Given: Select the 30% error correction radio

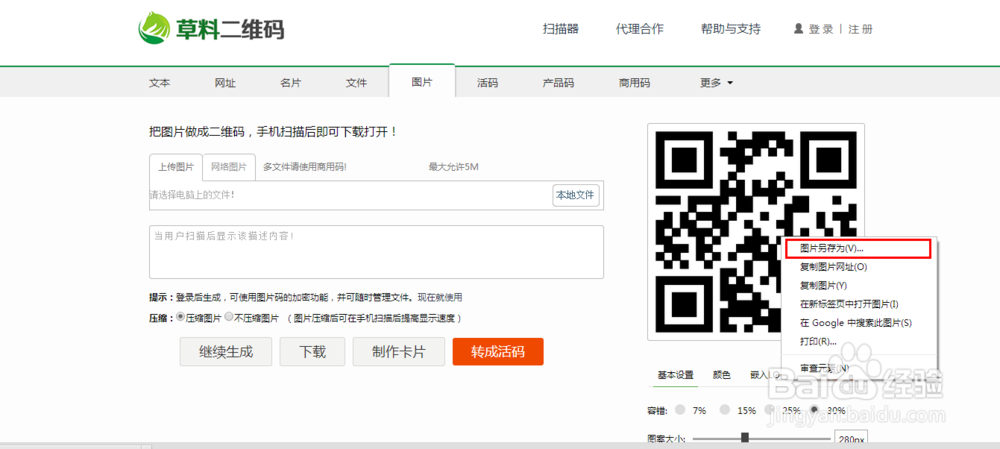Looking at the screenshot, I should coord(814,409).
